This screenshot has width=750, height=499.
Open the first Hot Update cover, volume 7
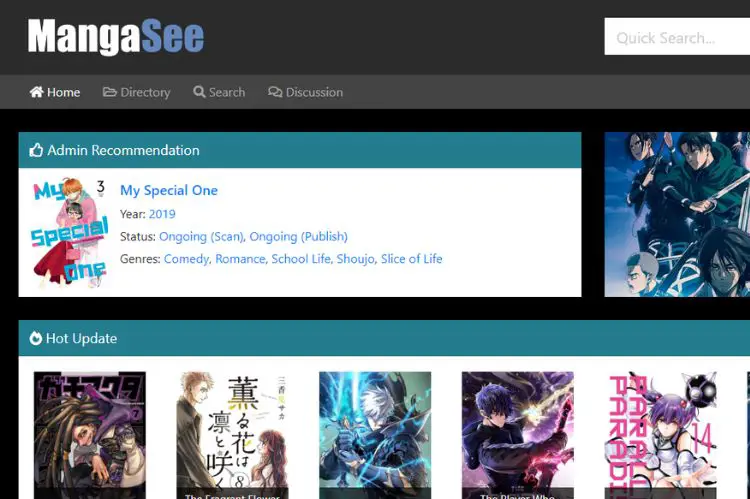pos(90,435)
